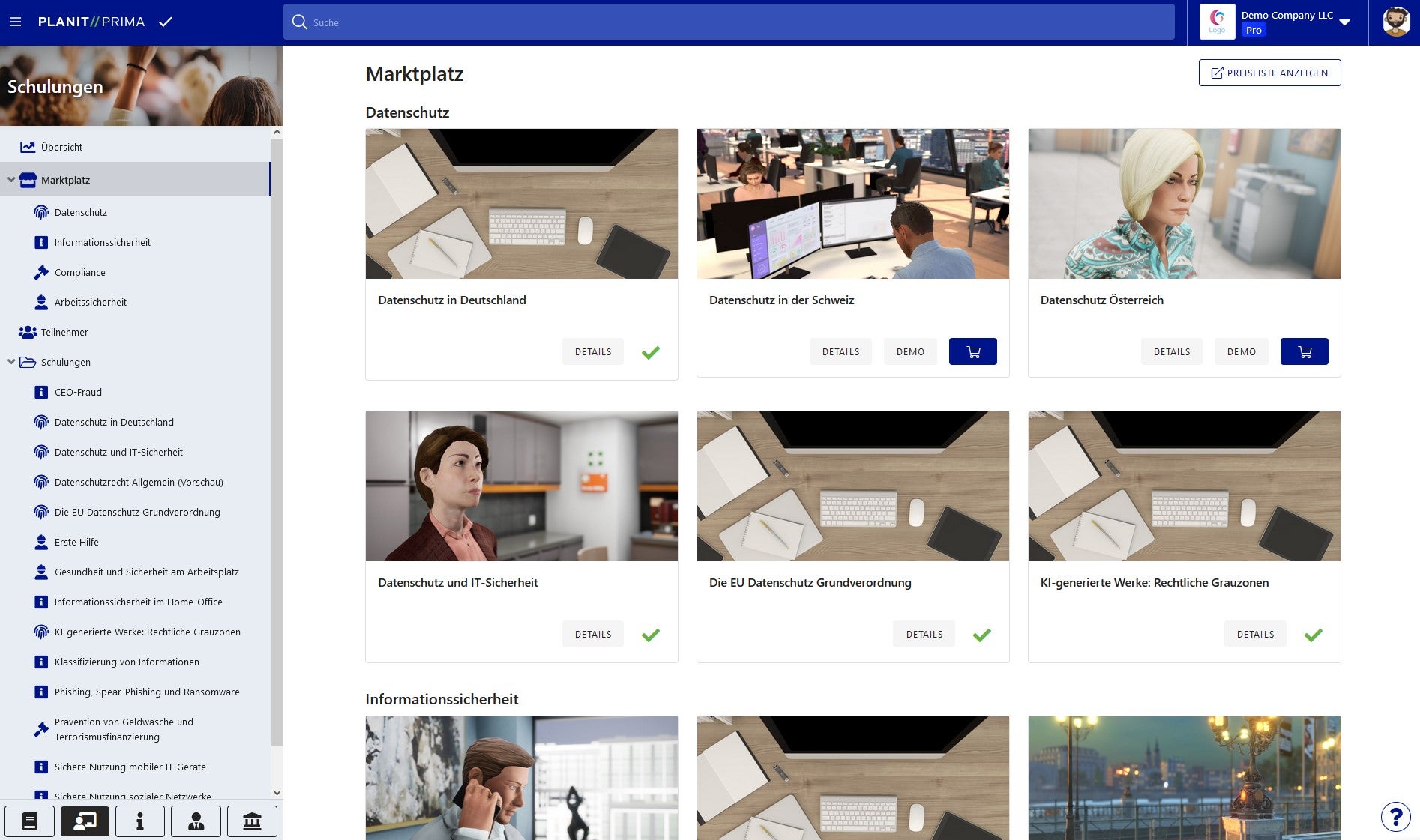This screenshot has width=1420, height=840.
Task: Add Datenschutz in der Schweiz to the cart
Action: tap(972, 351)
